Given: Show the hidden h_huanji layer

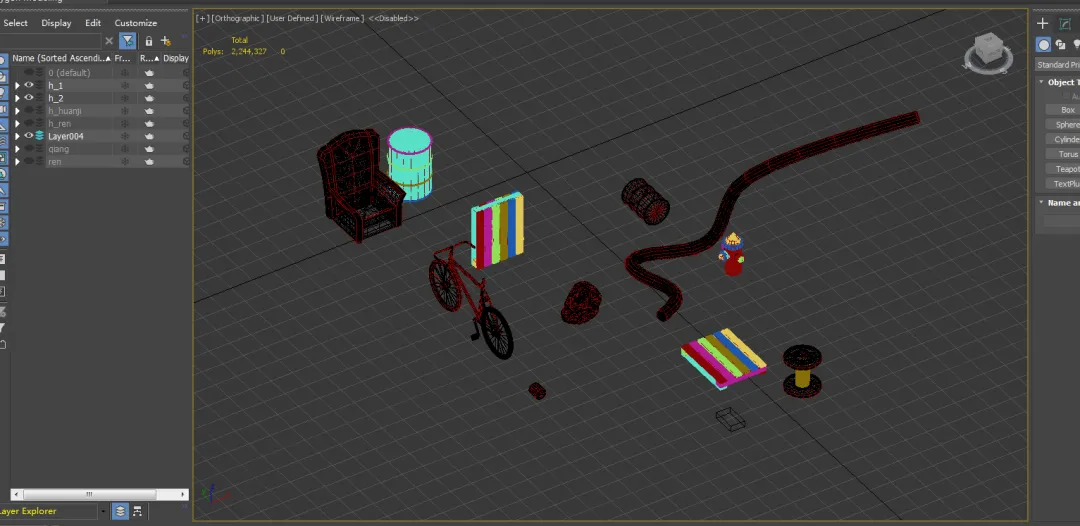Looking at the screenshot, I should coord(29,110).
